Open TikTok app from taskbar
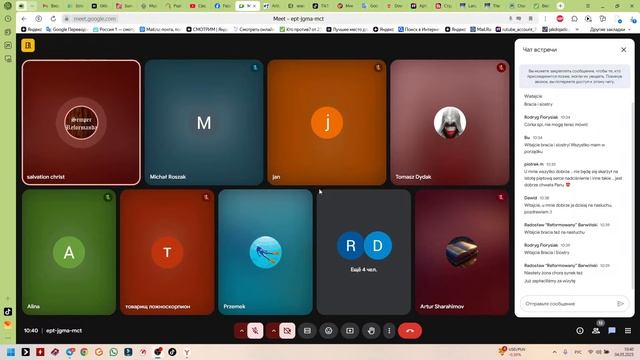Screen dimensions: 640x360 click(x=172, y=352)
